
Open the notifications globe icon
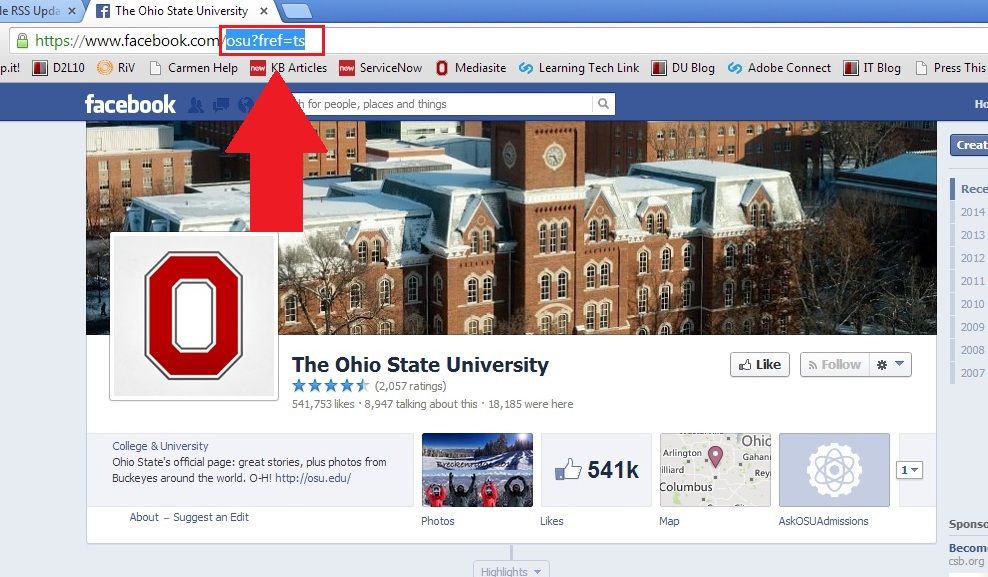coord(244,104)
